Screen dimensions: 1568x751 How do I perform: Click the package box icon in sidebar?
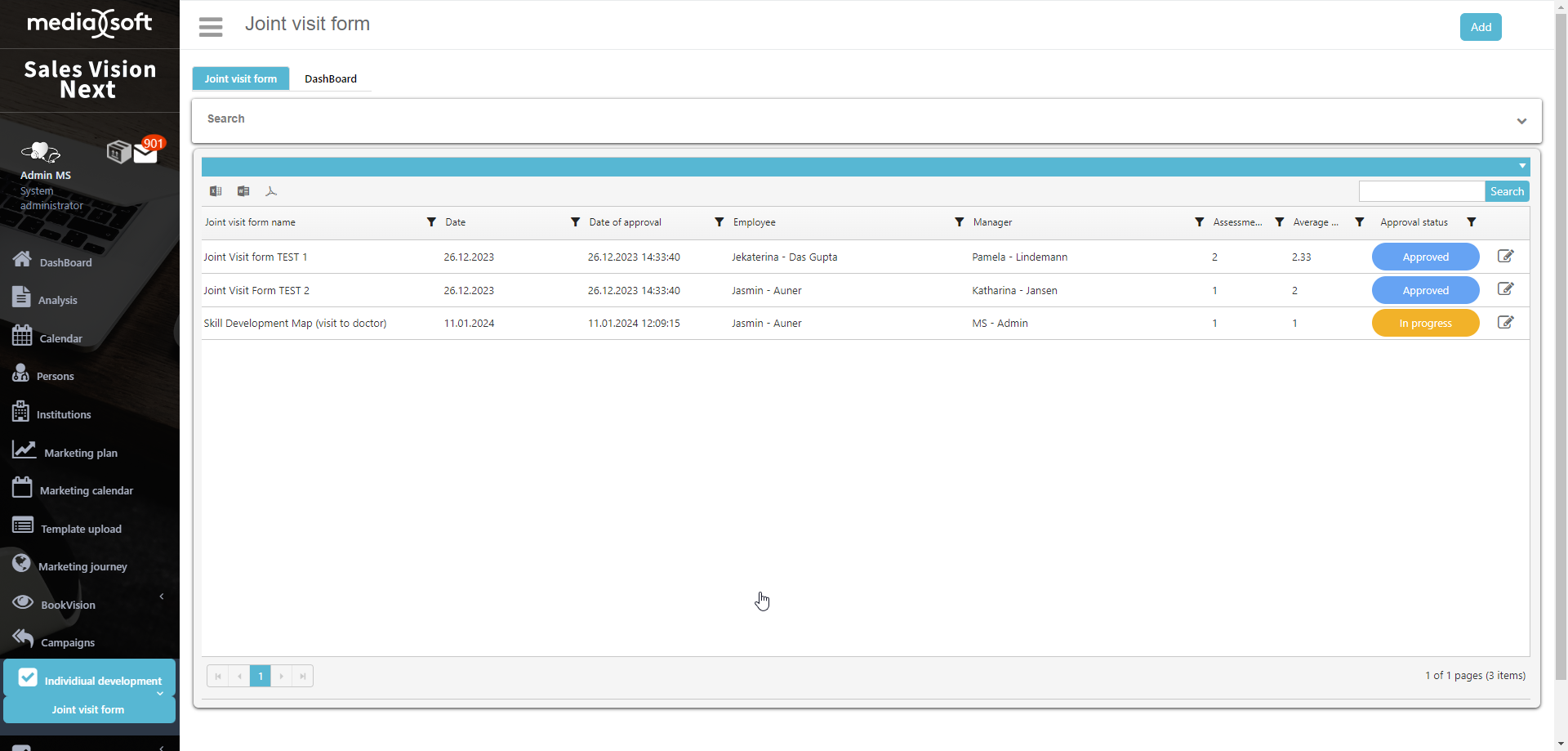tap(118, 152)
